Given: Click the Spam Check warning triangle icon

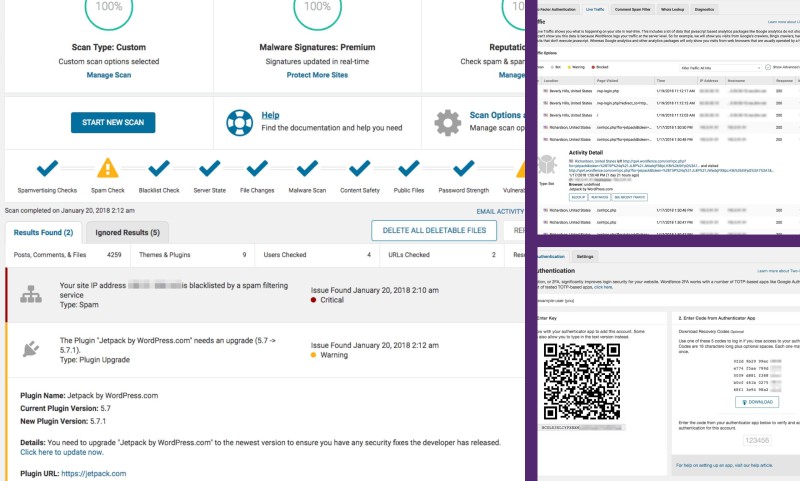Looking at the screenshot, I should pos(108,168).
